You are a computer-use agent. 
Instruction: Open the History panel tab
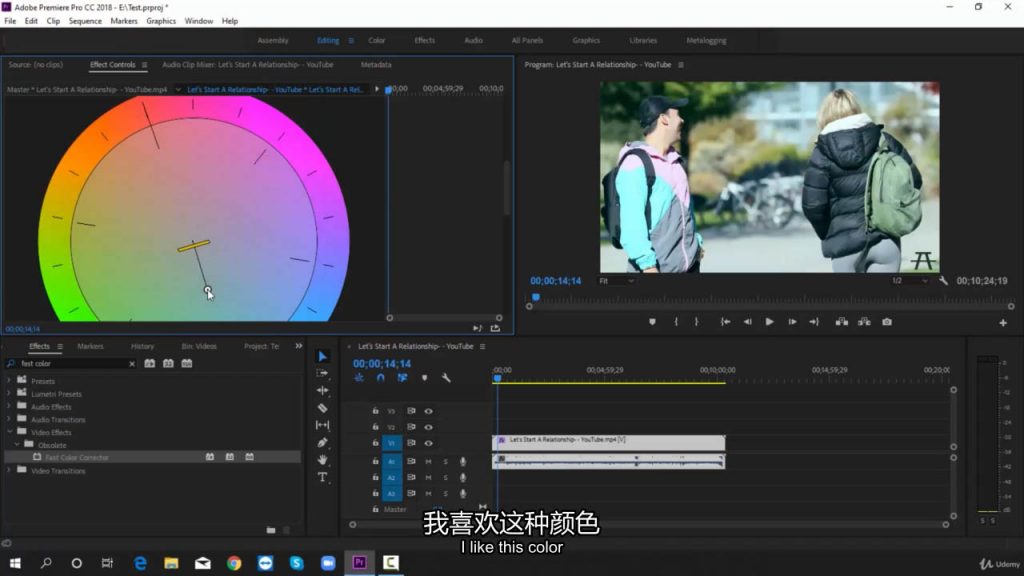tap(142, 346)
